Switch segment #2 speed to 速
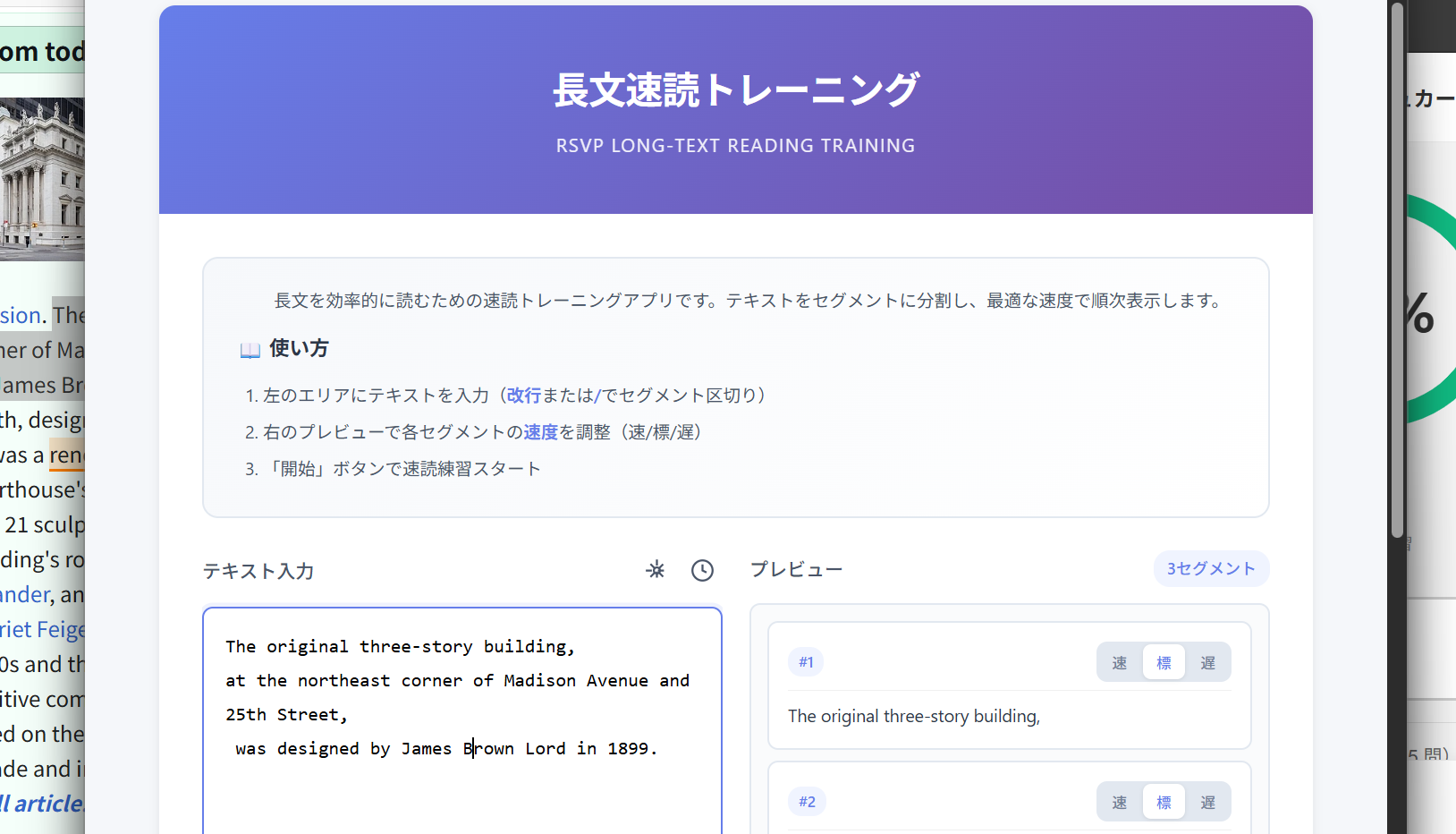 (x=1119, y=802)
